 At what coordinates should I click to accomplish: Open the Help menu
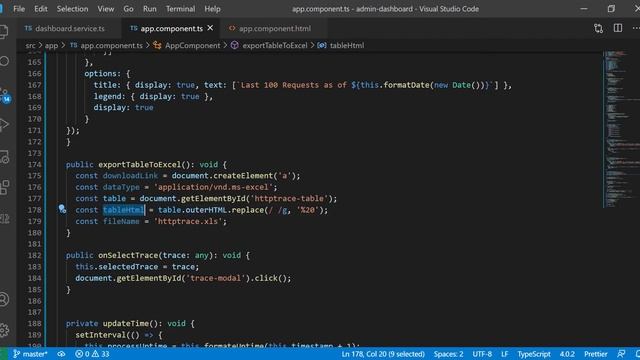click(x=212, y=9)
